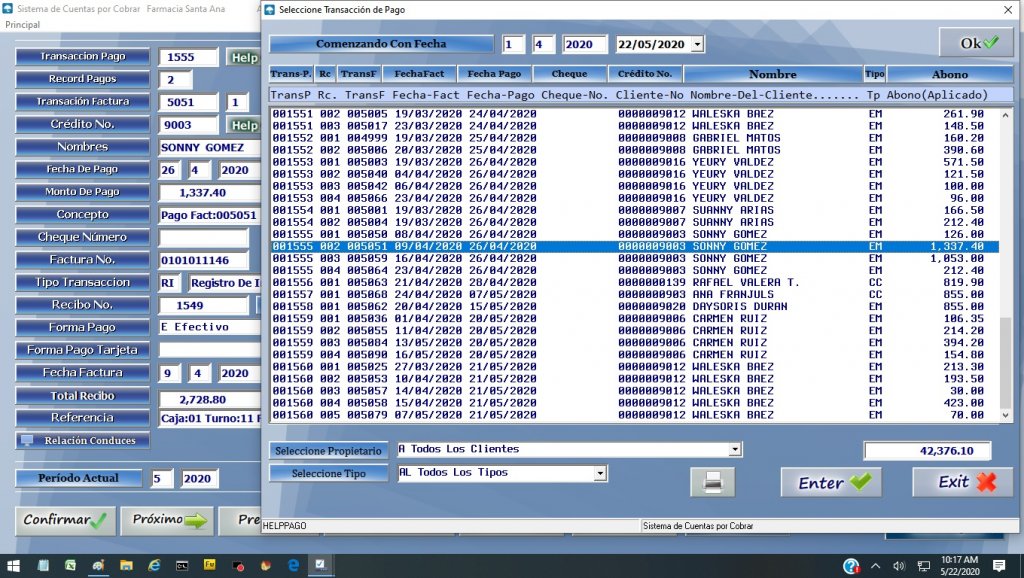This screenshot has width=1024, height=578.
Task: Click the Fecha Pago column header
Action: click(x=494, y=74)
